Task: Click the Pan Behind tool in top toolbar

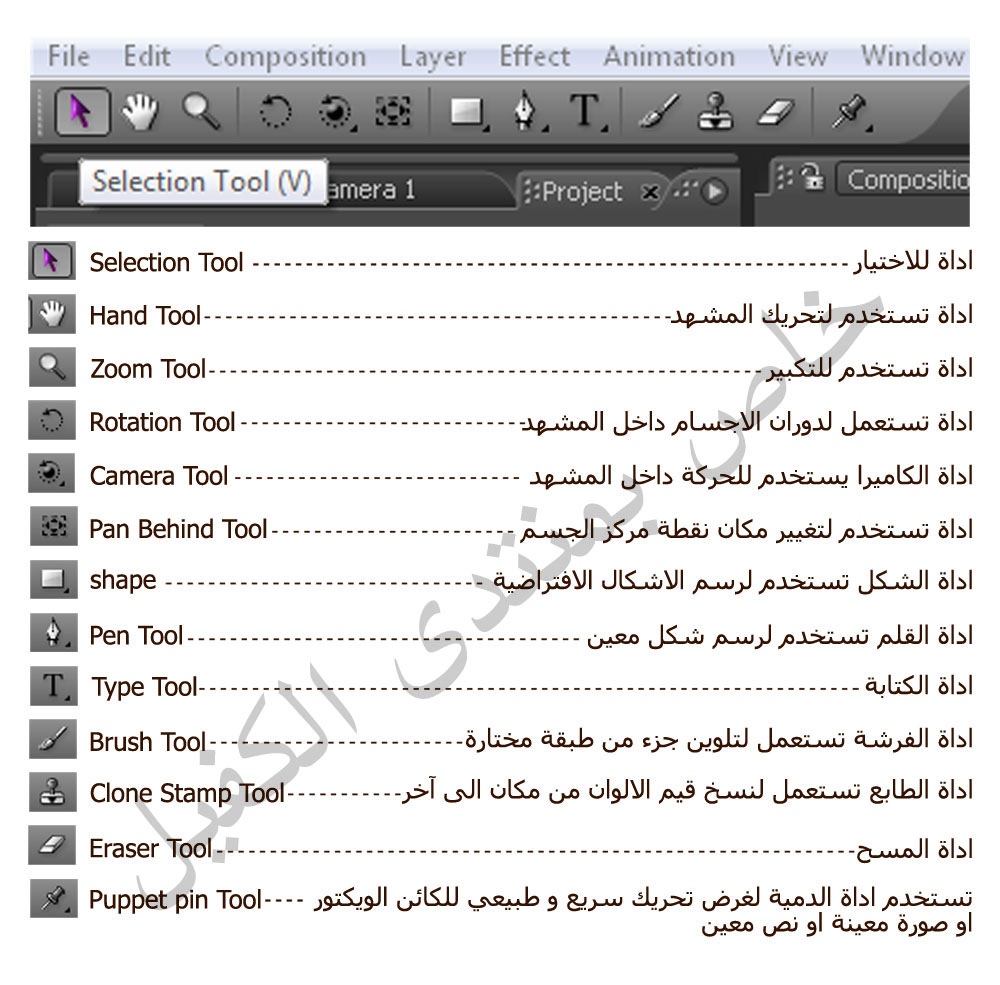Action: click(x=393, y=113)
